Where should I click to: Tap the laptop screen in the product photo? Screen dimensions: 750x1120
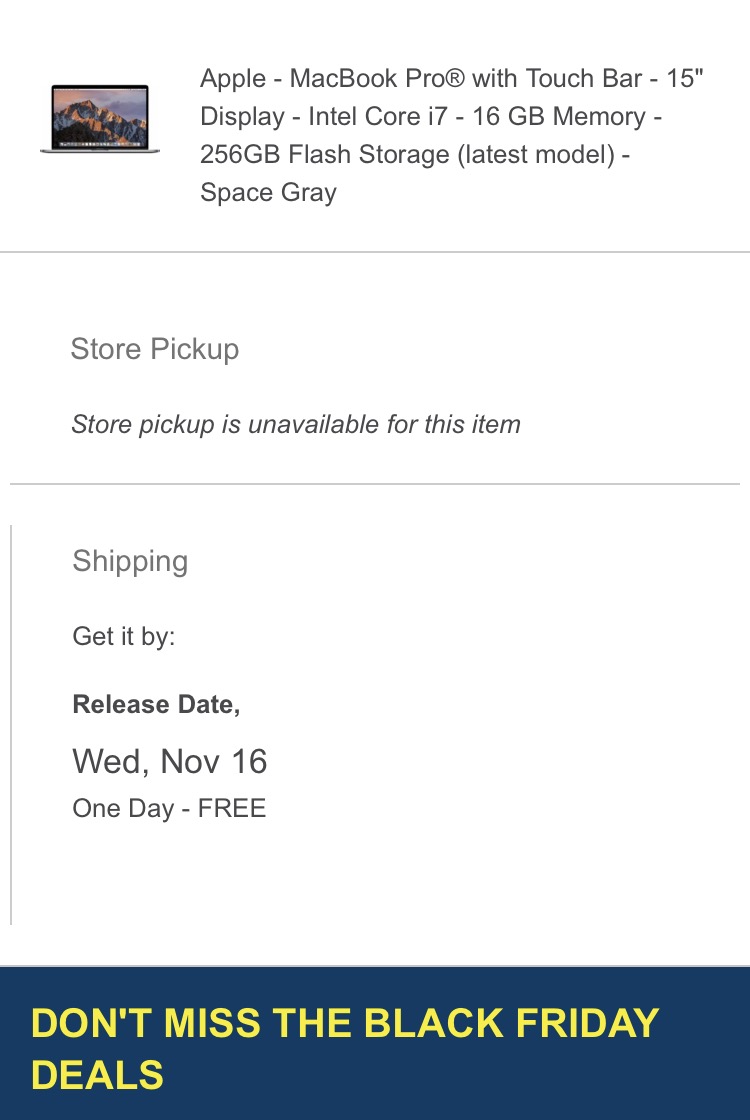coord(100,116)
